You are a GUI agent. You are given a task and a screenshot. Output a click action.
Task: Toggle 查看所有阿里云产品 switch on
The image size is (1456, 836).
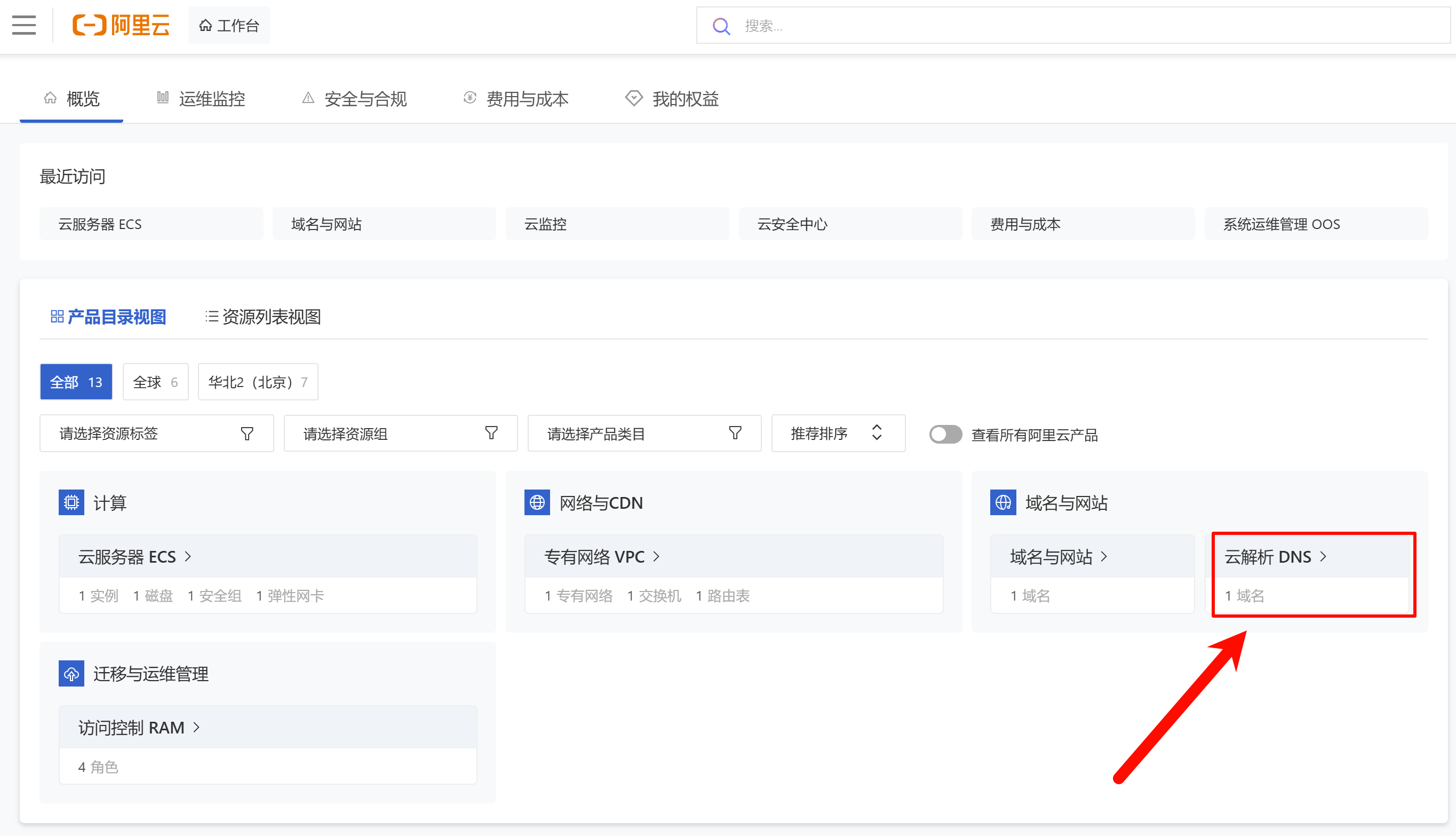pos(945,434)
